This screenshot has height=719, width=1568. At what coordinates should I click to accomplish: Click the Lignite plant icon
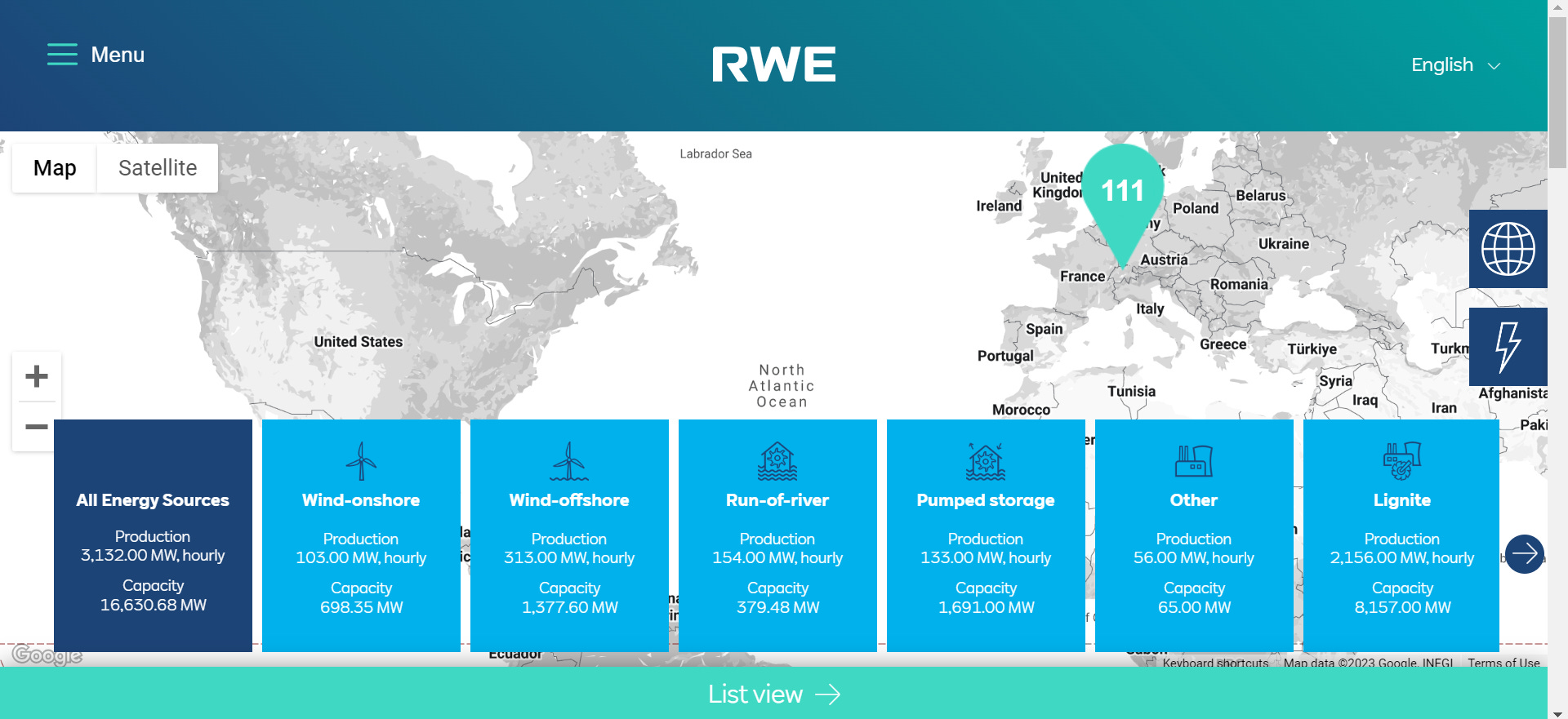tap(1402, 461)
